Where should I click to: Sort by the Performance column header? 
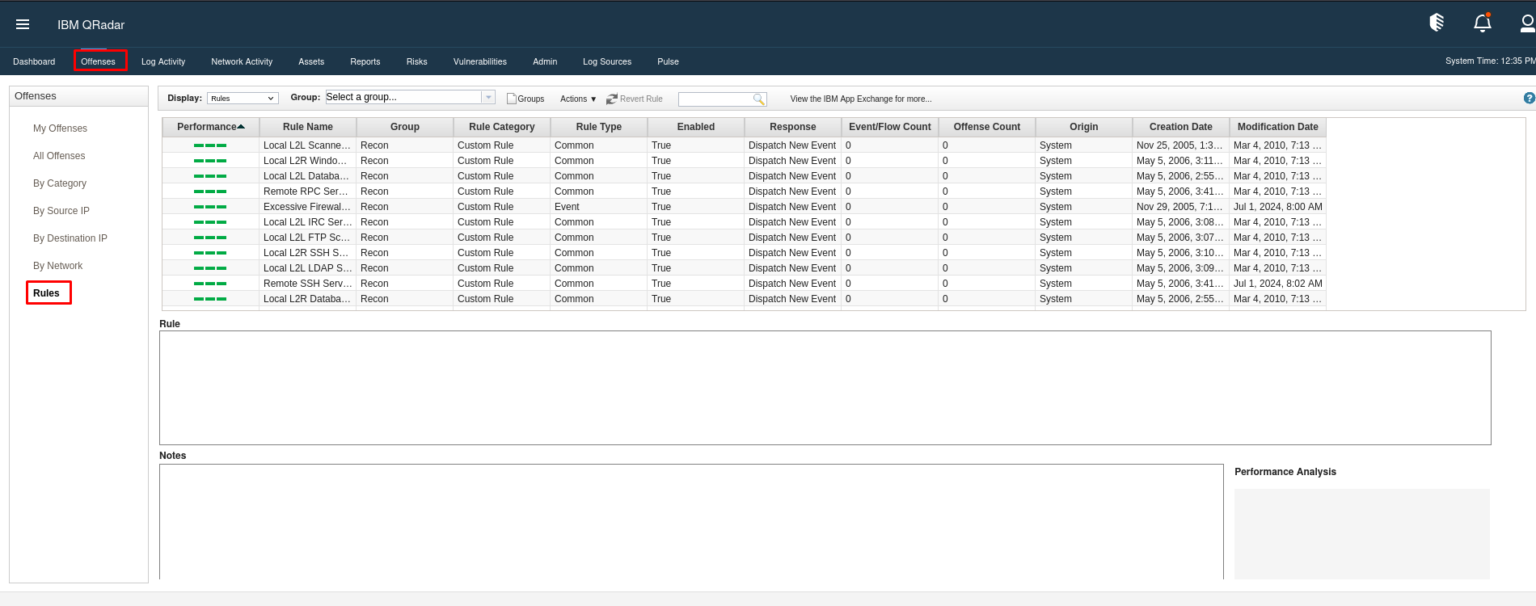point(210,127)
